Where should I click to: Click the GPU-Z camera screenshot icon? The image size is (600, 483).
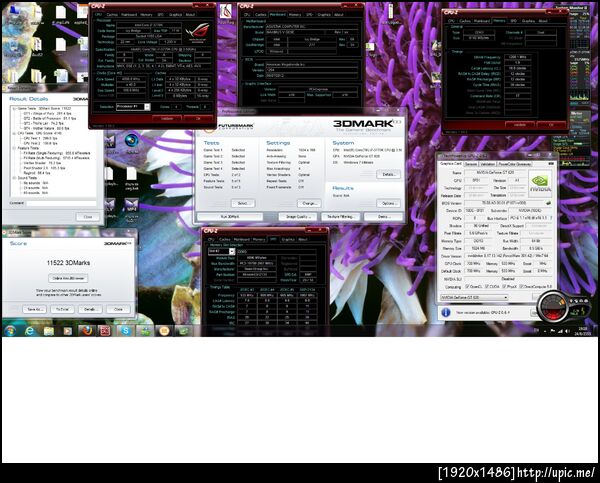551,164
